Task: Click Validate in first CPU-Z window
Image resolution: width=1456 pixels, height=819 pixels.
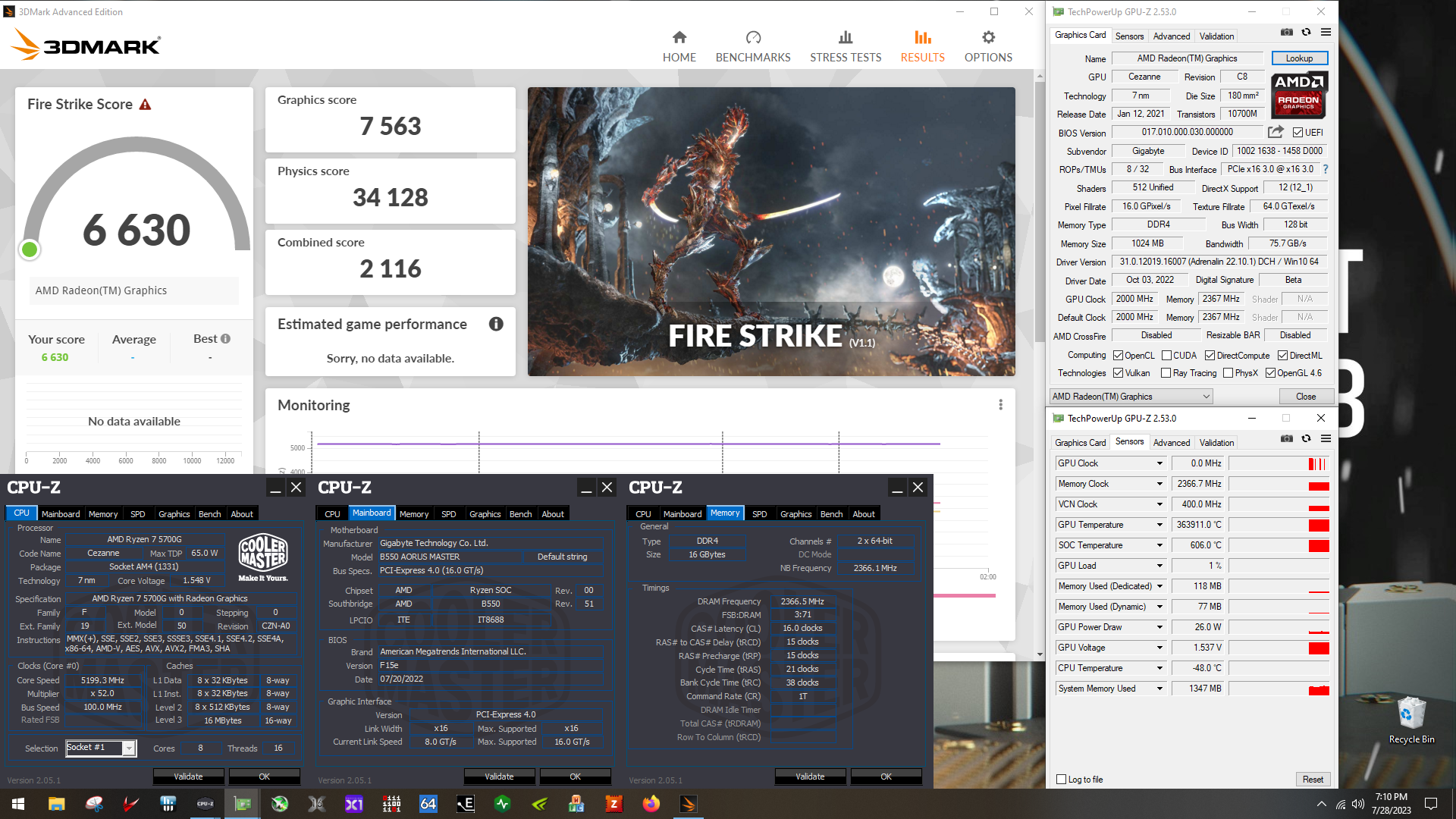Action: 189,777
